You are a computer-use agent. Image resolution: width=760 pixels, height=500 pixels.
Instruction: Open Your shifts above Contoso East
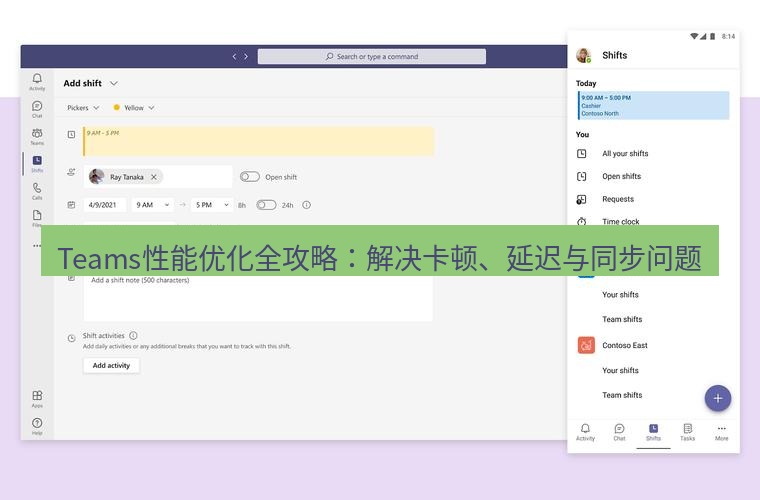click(x=620, y=295)
